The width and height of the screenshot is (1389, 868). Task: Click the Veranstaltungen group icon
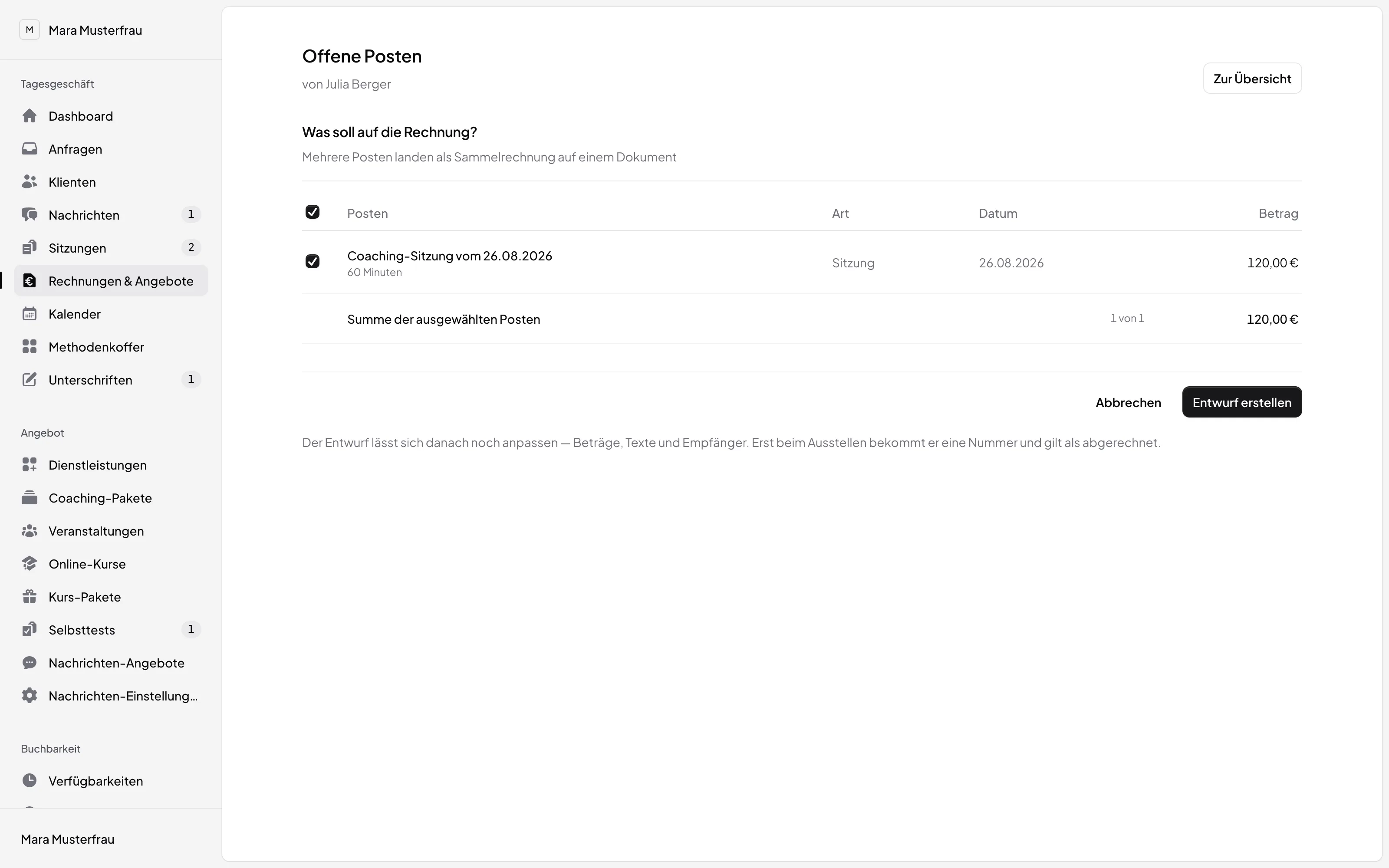29,531
